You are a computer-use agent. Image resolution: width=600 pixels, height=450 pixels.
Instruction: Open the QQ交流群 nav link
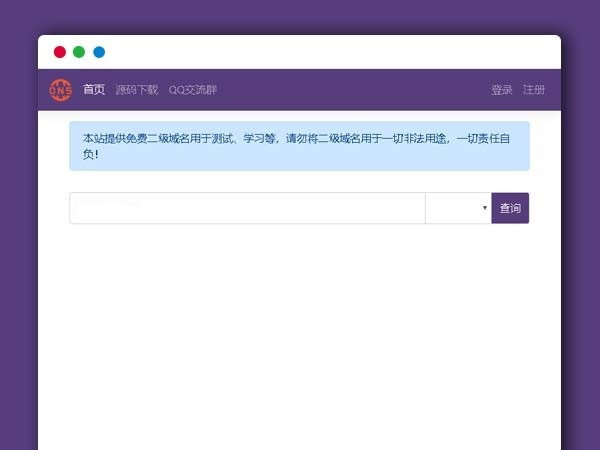[x=193, y=90]
